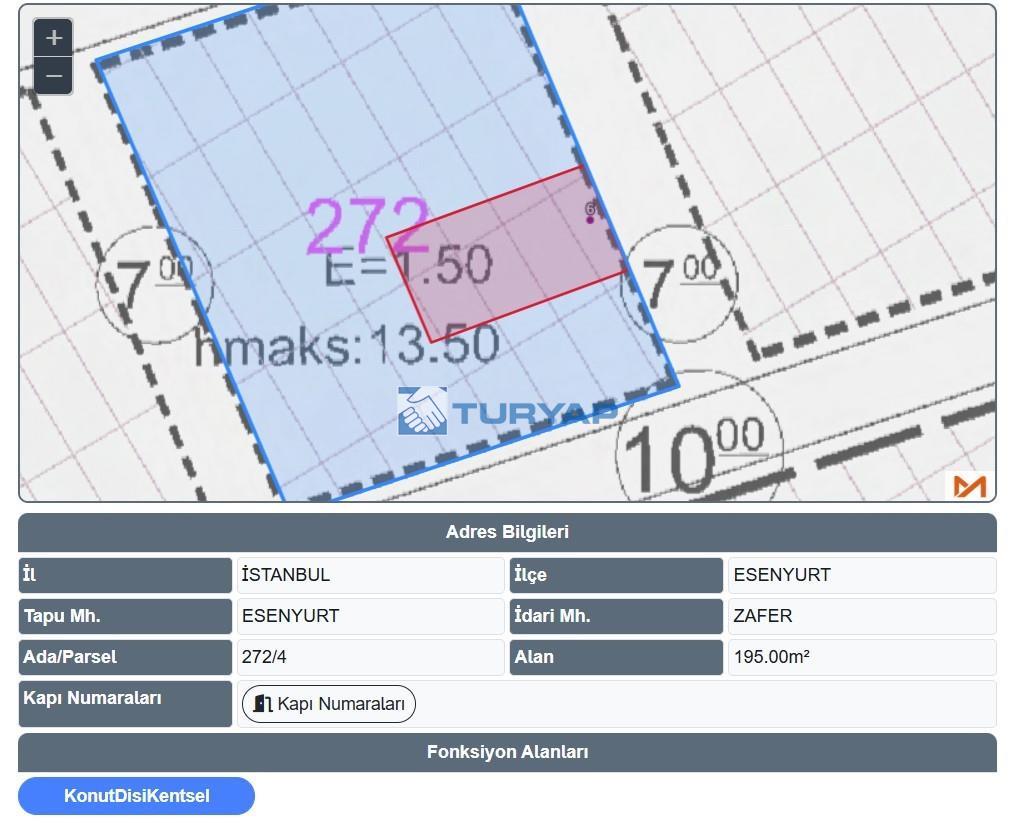Image resolution: width=1015 pixels, height=823 pixels.
Task: Click the Adres Bilgileri section header
Action: pyautogui.click(x=507, y=532)
